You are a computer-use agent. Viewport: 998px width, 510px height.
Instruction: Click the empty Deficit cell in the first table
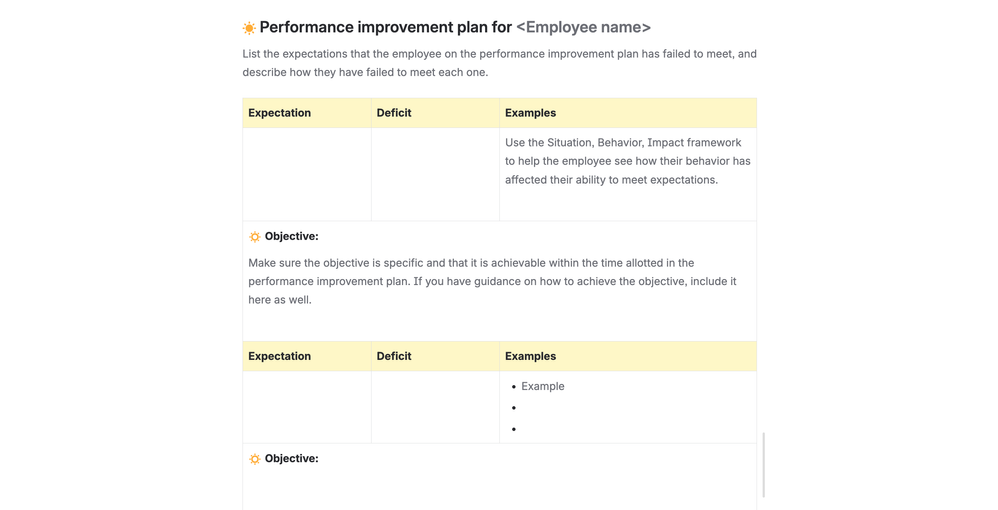pyautogui.click(x=435, y=174)
